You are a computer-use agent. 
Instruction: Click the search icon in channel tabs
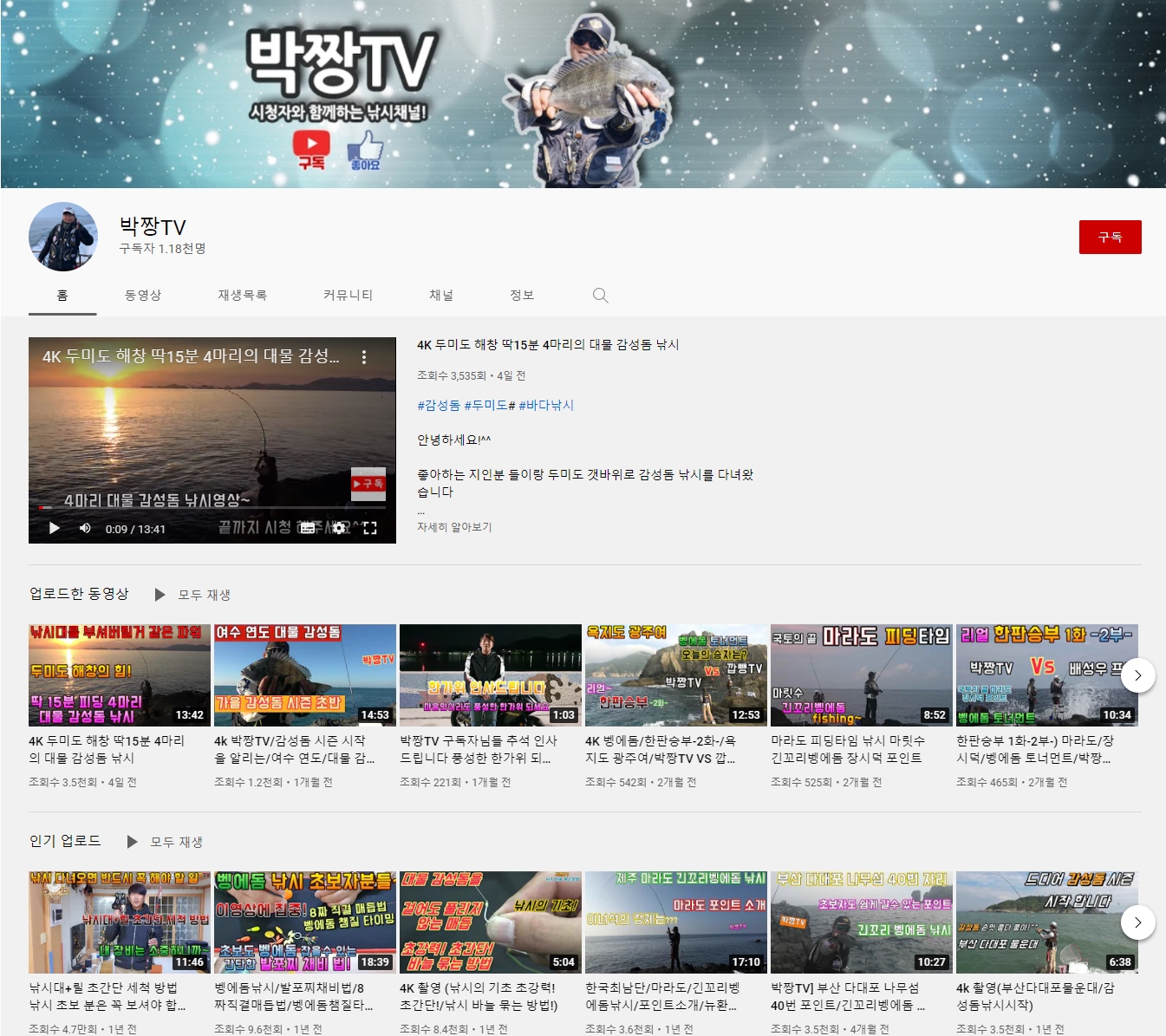(600, 296)
